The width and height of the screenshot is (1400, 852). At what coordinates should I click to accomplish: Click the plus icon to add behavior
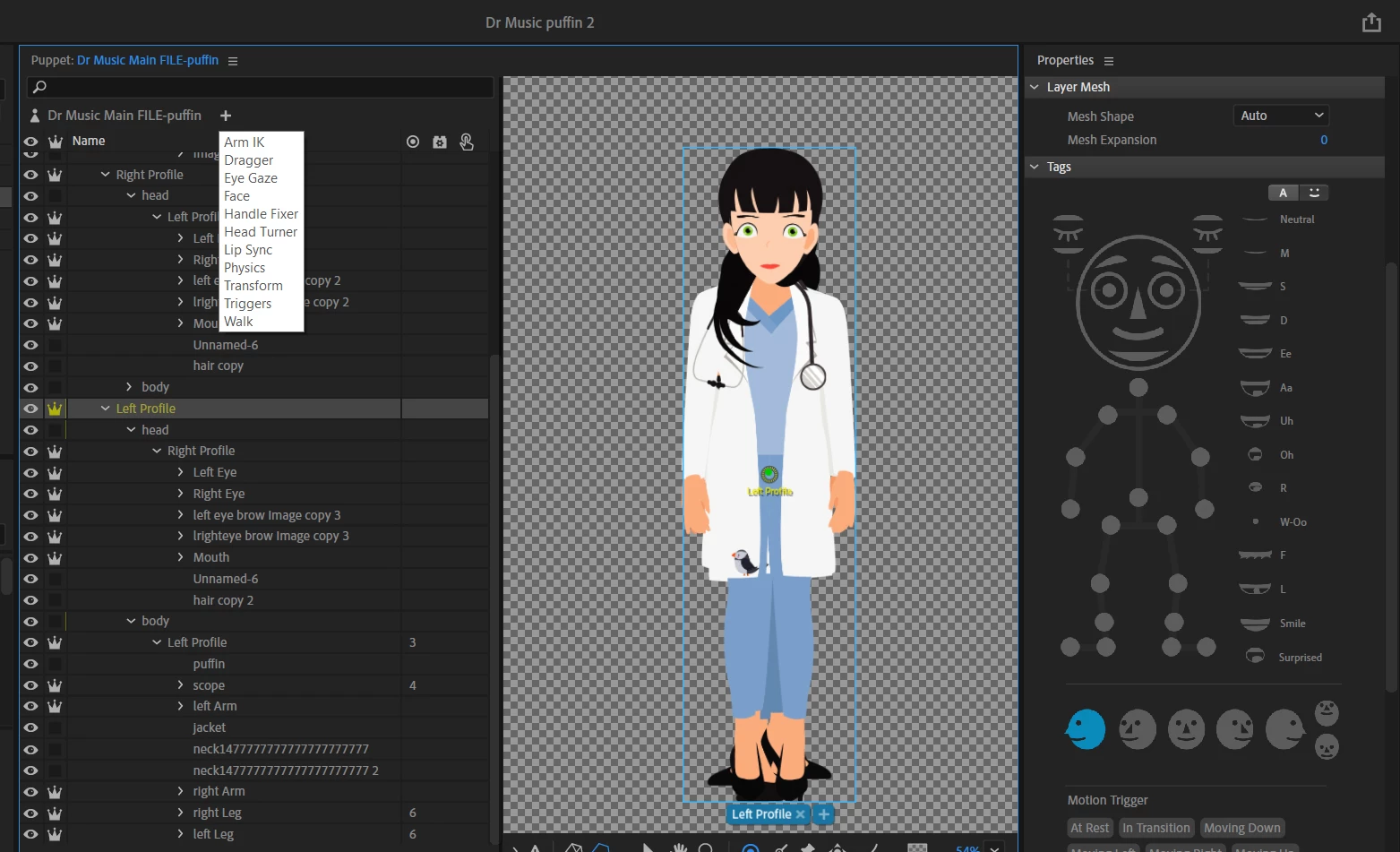pyautogui.click(x=226, y=116)
